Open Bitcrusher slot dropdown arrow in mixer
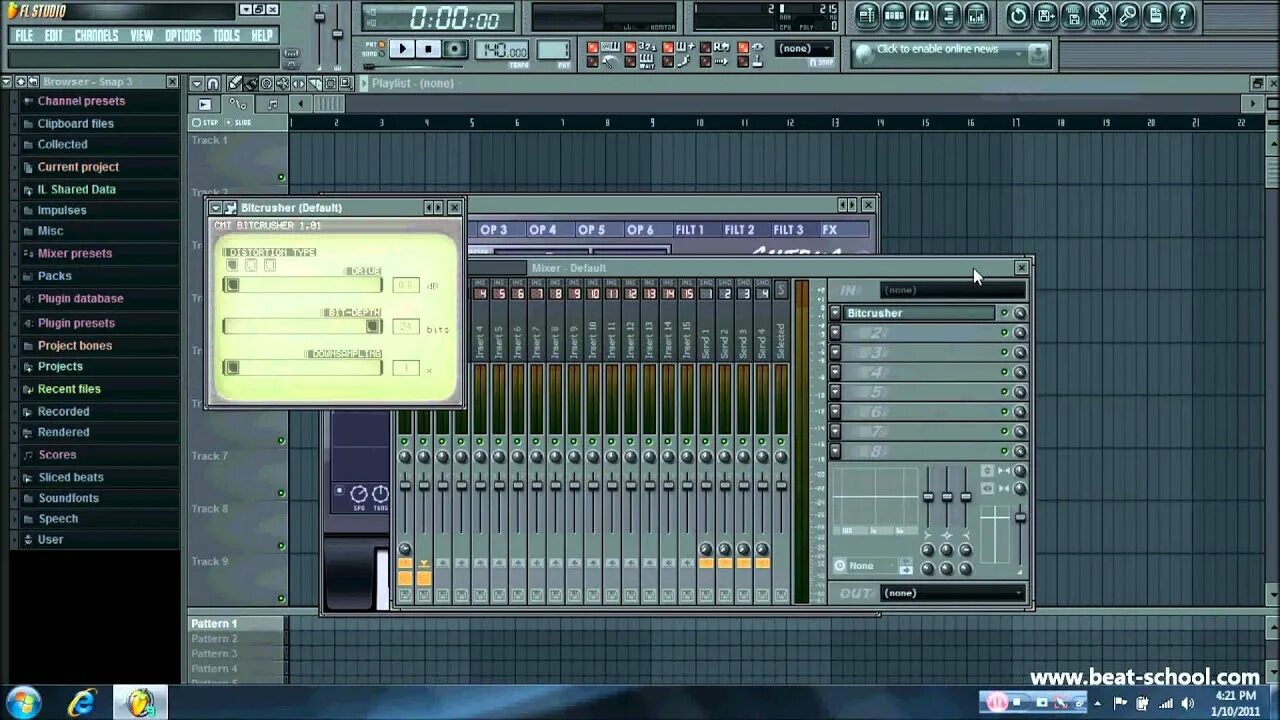The width and height of the screenshot is (1280, 720). click(x=835, y=313)
